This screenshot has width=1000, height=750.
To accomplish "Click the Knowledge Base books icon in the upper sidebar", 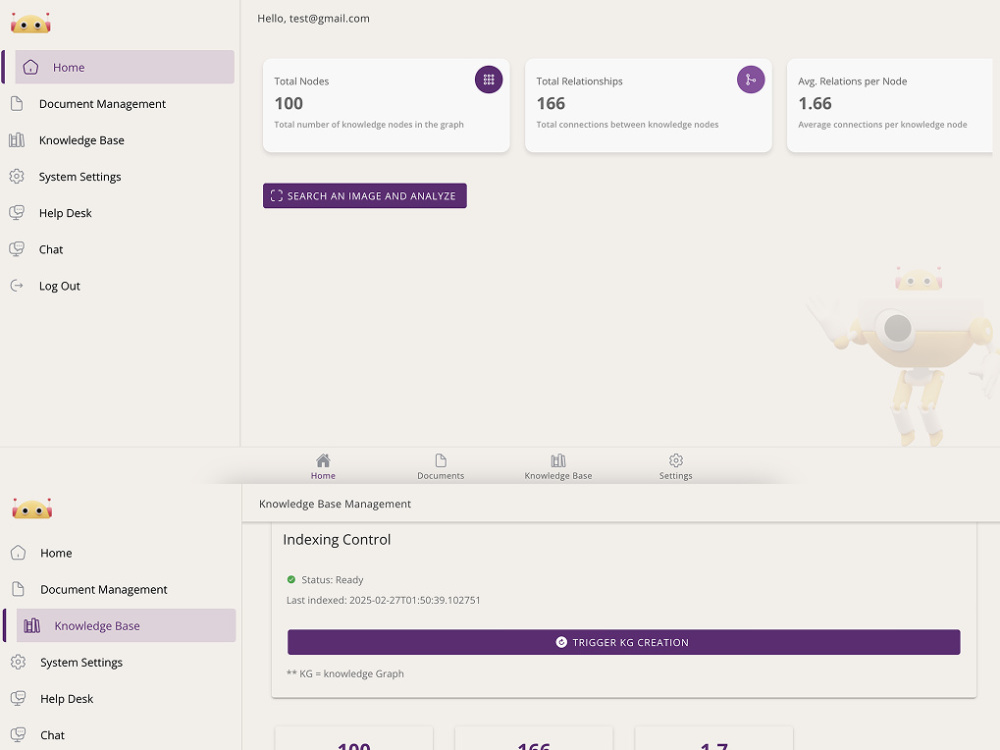I will [17, 140].
